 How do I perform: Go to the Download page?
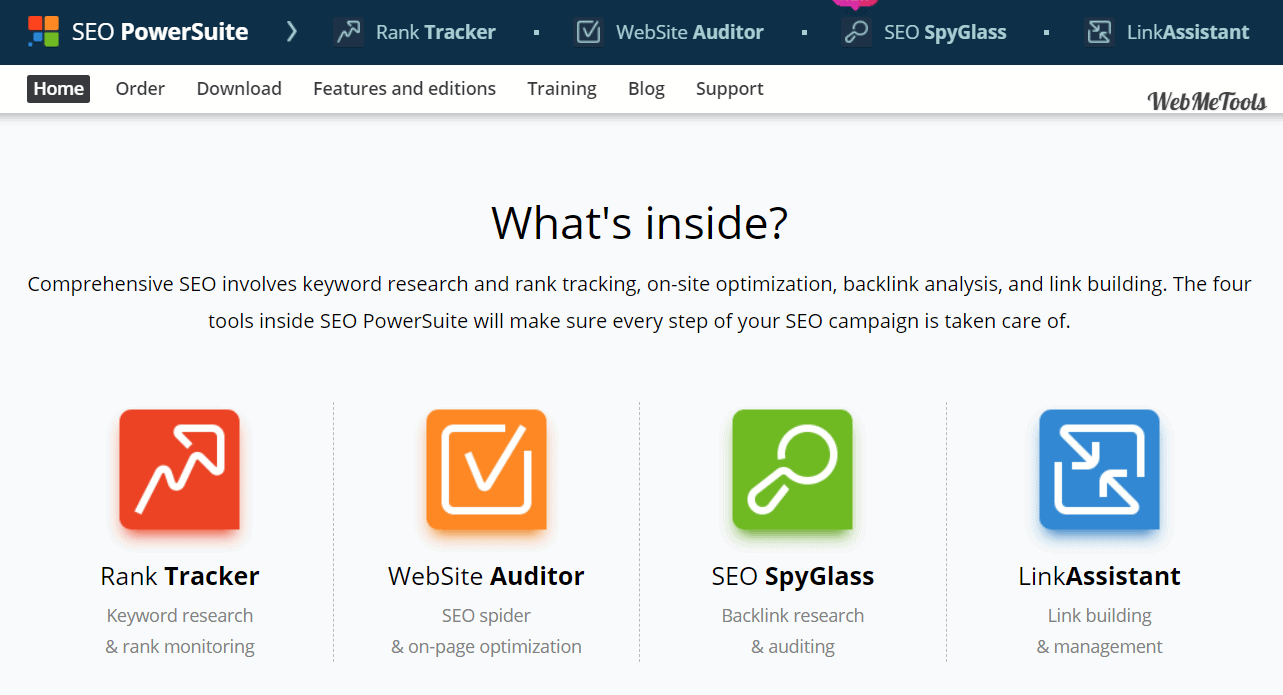coord(239,89)
